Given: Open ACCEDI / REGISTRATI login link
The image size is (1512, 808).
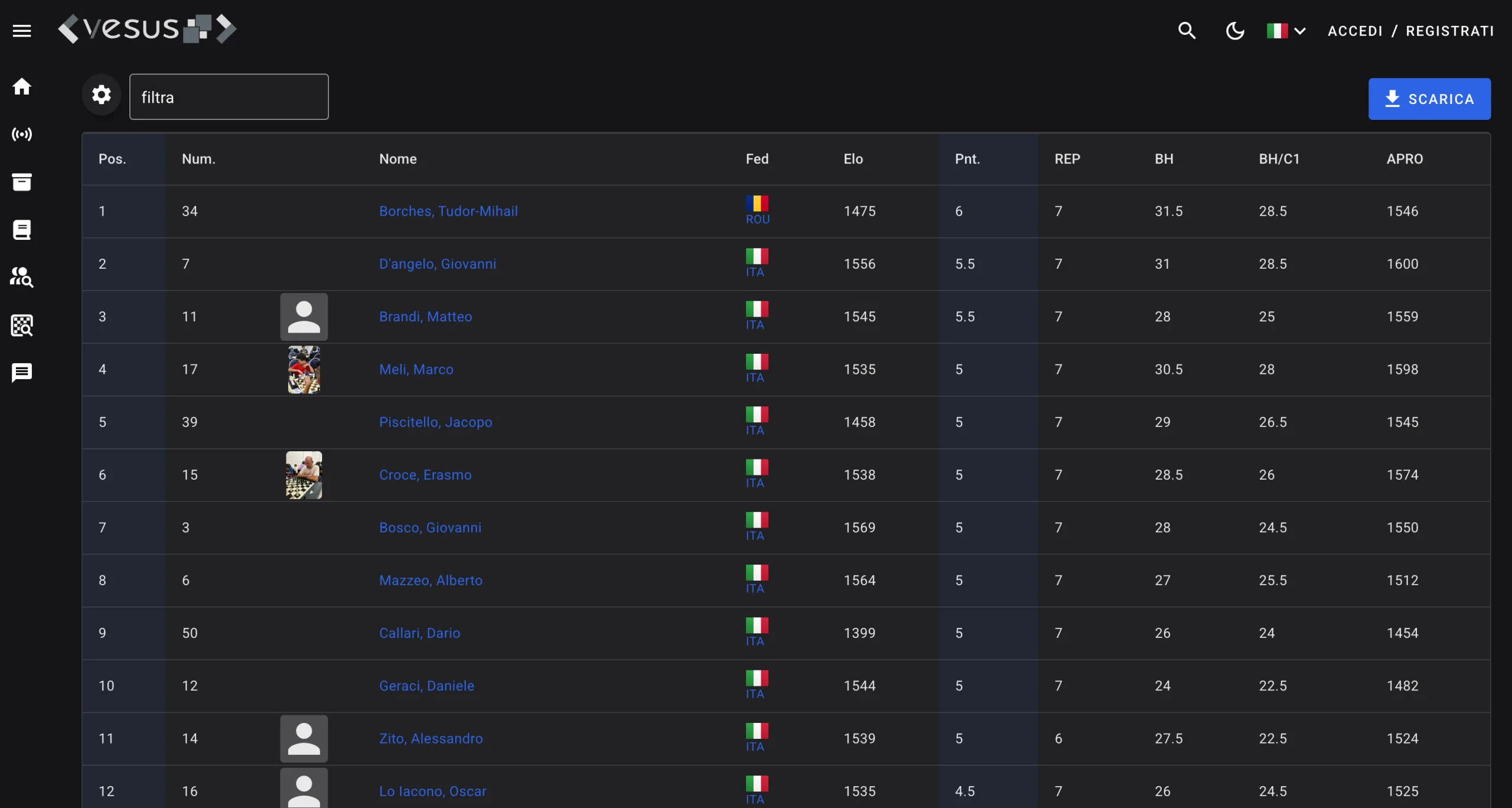Looking at the screenshot, I should 1411,31.
